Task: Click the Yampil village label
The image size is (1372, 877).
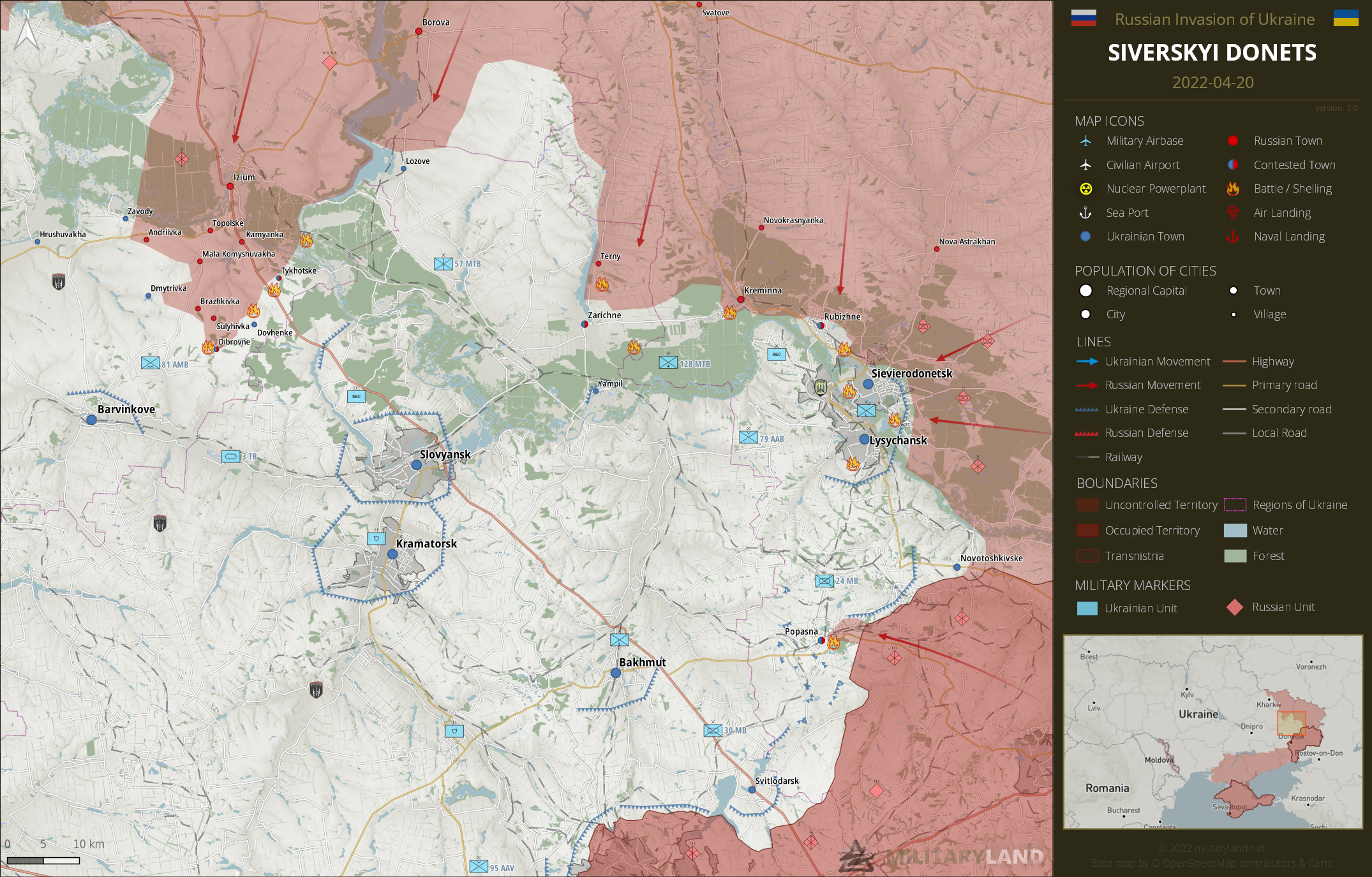Action: [x=610, y=383]
